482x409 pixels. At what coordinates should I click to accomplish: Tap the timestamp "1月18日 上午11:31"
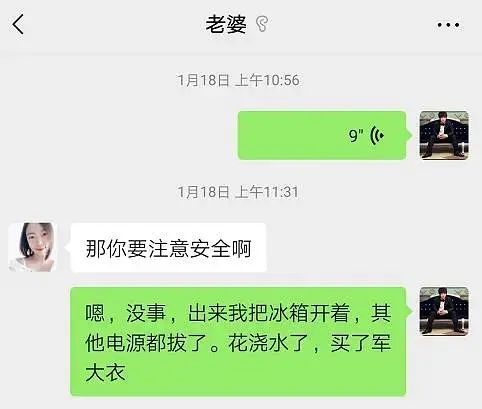pyautogui.click(x=238, y=192)
